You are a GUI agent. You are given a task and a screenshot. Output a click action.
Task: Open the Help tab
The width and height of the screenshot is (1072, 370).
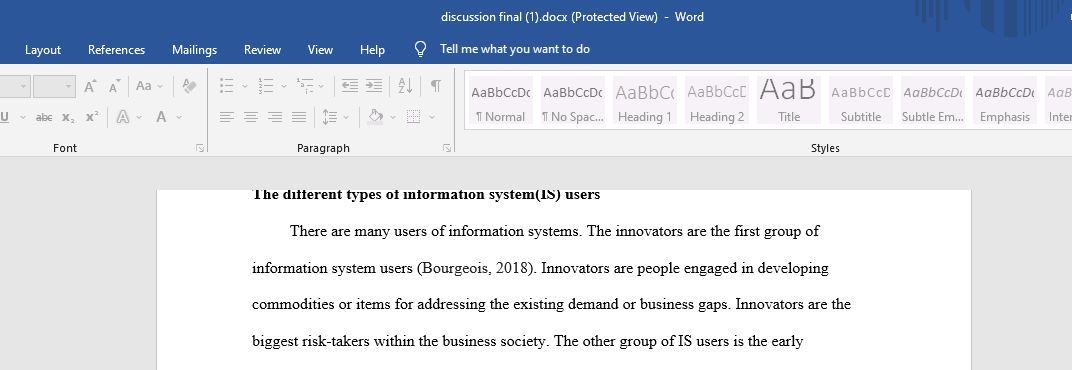(x=372, y=50)
